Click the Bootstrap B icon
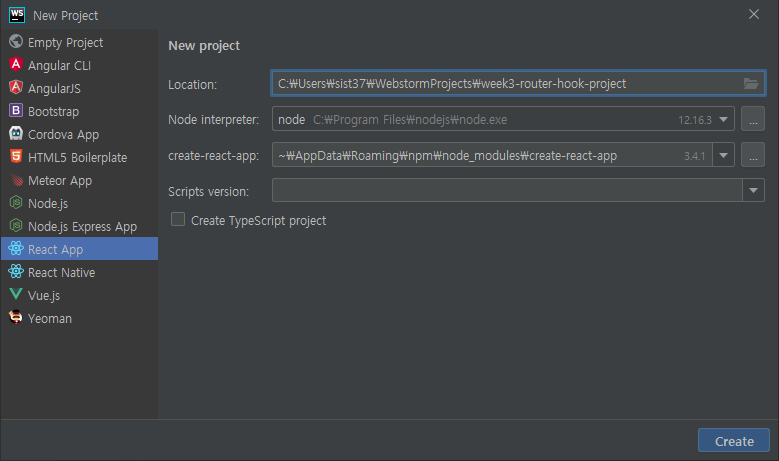The image size is (779, 461). (x=16, y=110)
